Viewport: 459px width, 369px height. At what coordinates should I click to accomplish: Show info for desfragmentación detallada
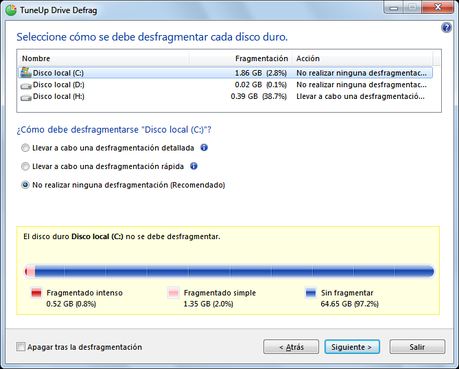point(204,147)
